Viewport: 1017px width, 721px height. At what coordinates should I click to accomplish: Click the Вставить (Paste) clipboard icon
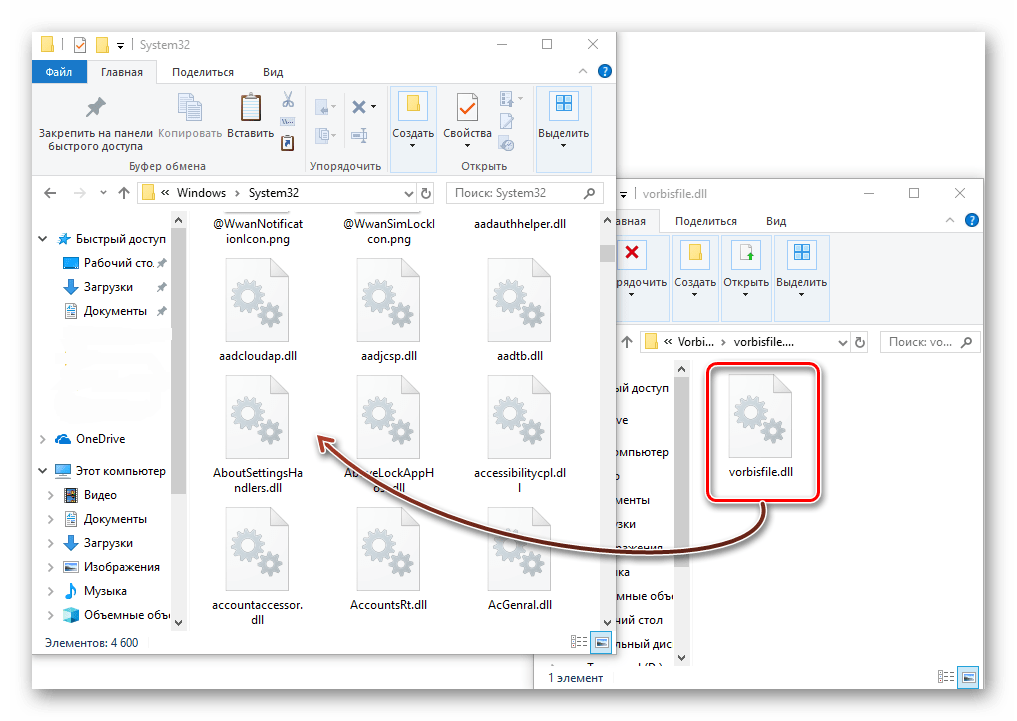[x=250, y=117]
